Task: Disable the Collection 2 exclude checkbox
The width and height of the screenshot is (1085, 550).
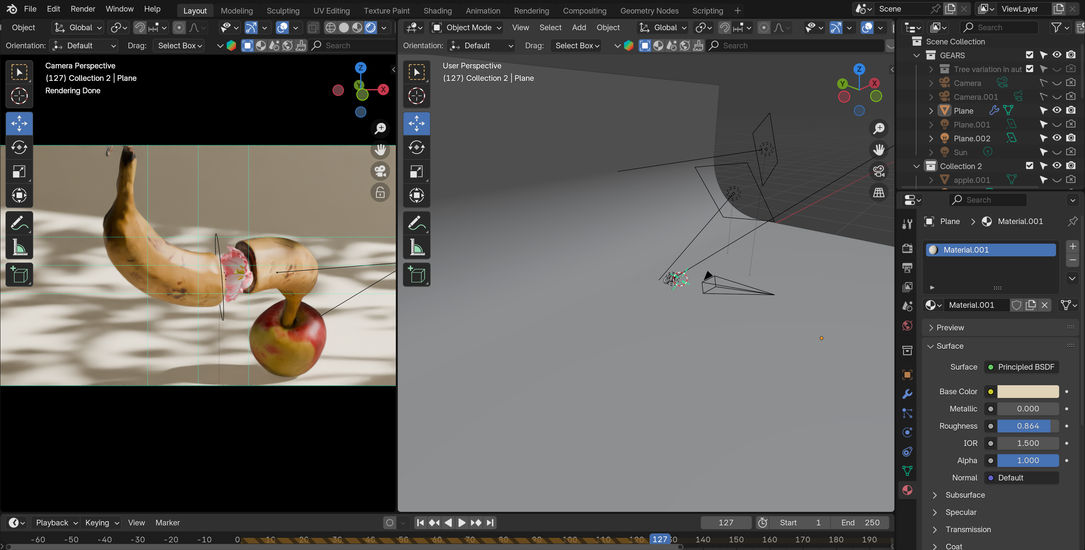Action: pyautogui.click(x=1029, y=166)
